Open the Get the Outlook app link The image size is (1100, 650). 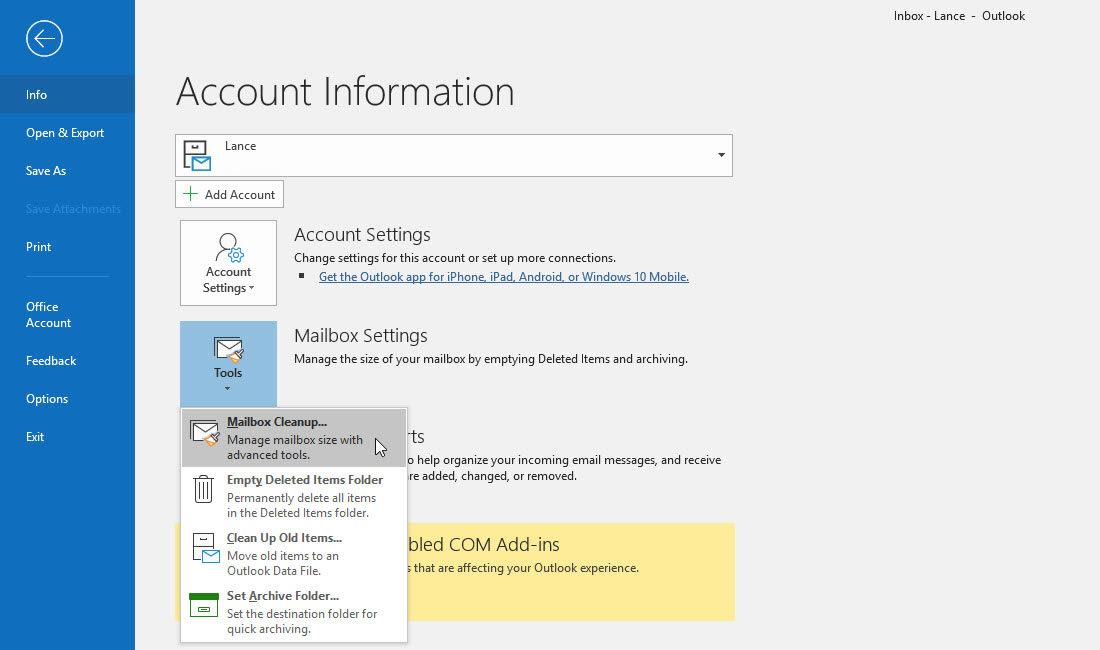coord(503,277)
